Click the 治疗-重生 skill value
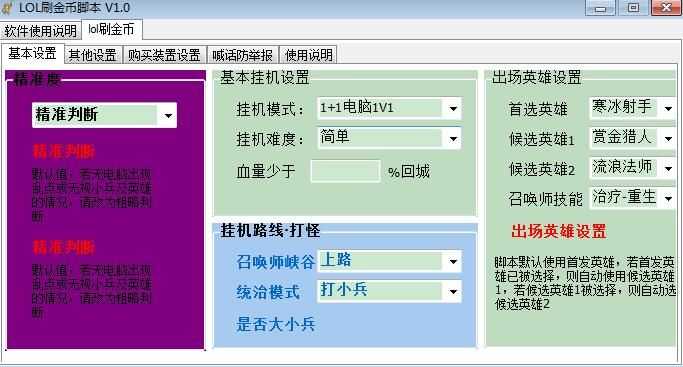This screenshot has width=683, height=367. point(624,197)
